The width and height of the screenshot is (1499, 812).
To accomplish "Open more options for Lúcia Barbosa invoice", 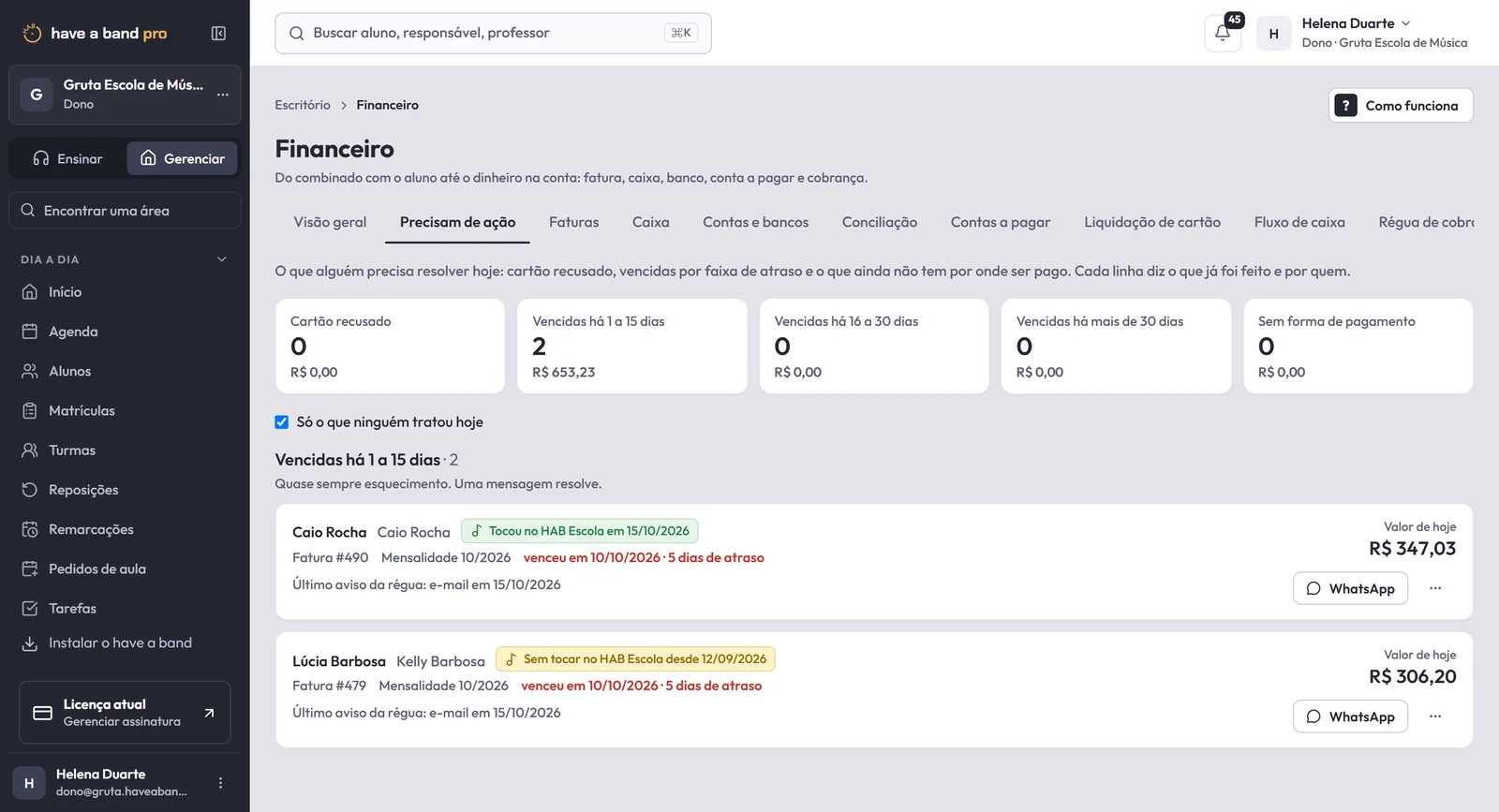I will (1435, 716).
